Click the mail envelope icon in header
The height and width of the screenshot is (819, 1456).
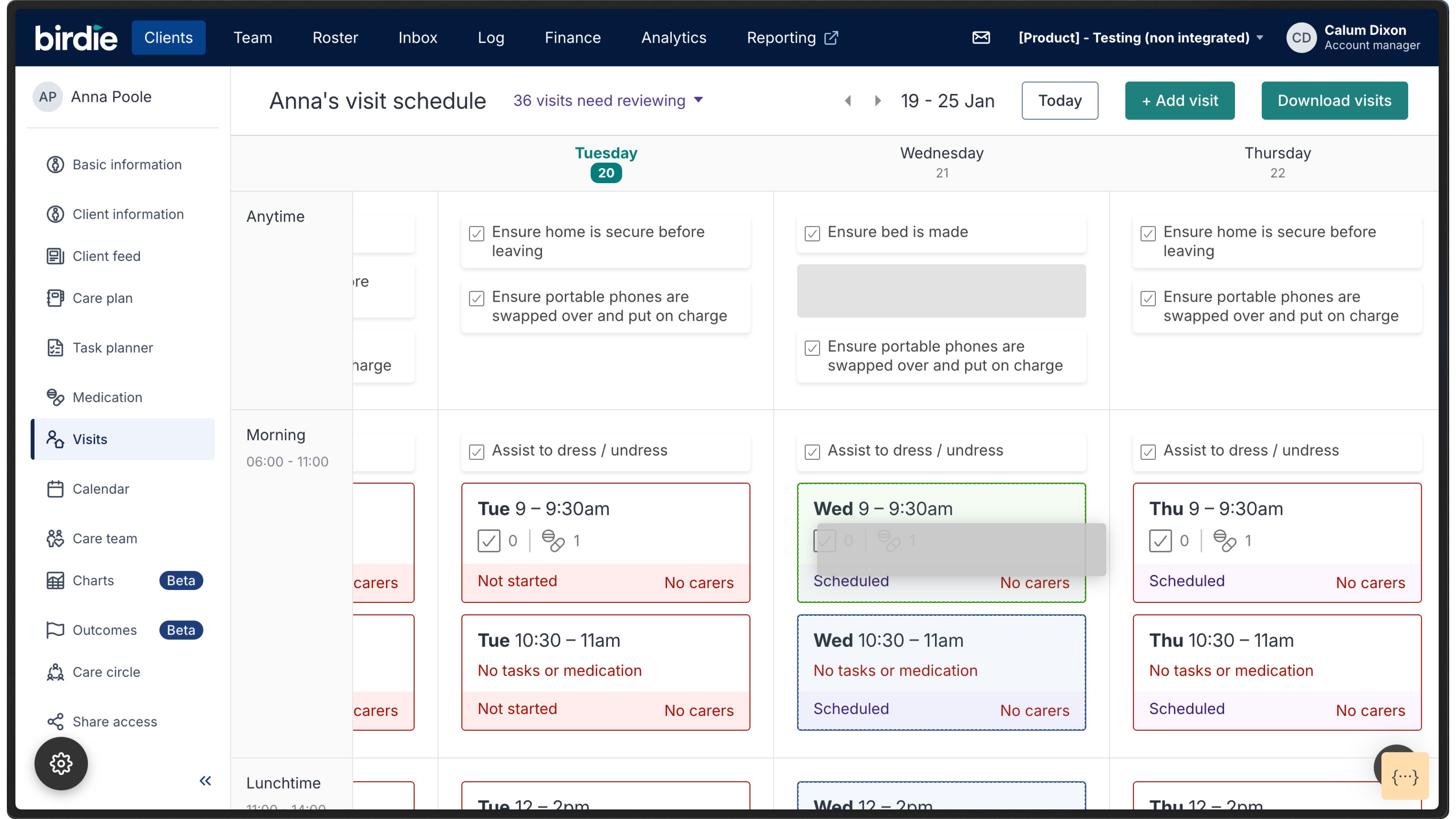[x=981, y=38]
